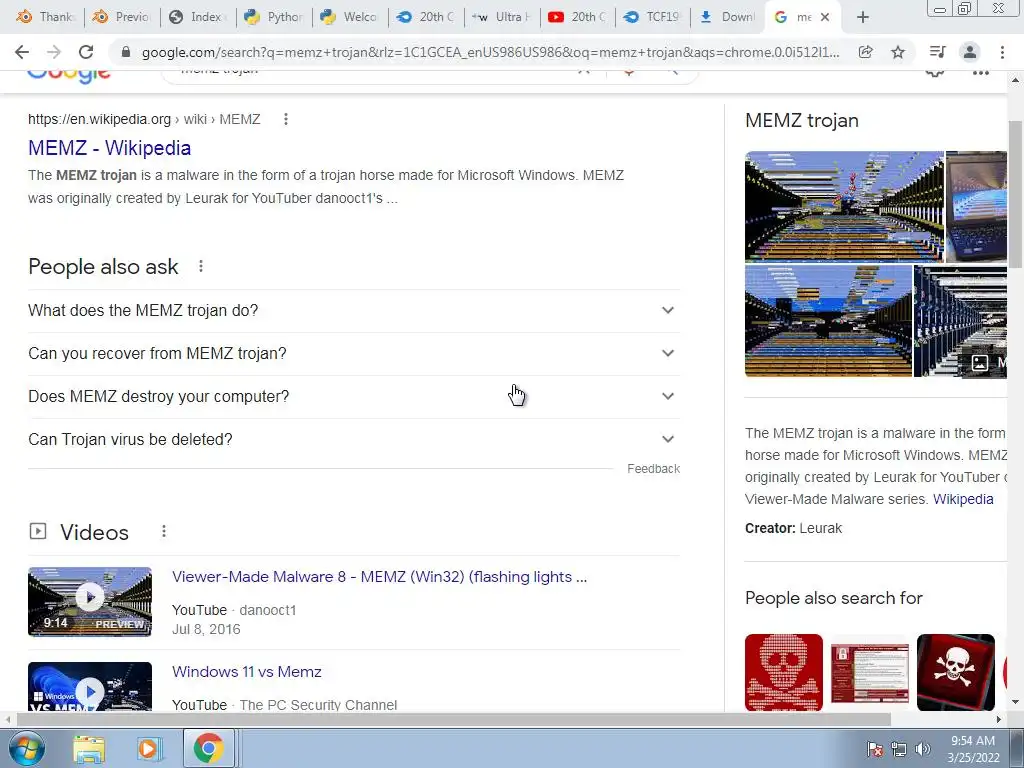
Task: Open the three-dot menu beside the Wikipedia result URL
Action: 285,119
